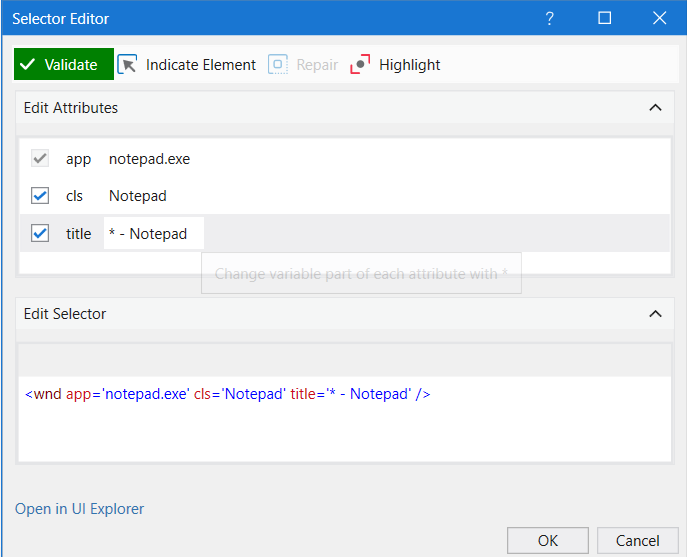Uncheck the title attribute checkbox
This screenshot has height=557, width=687.
(x=40, y=233)
